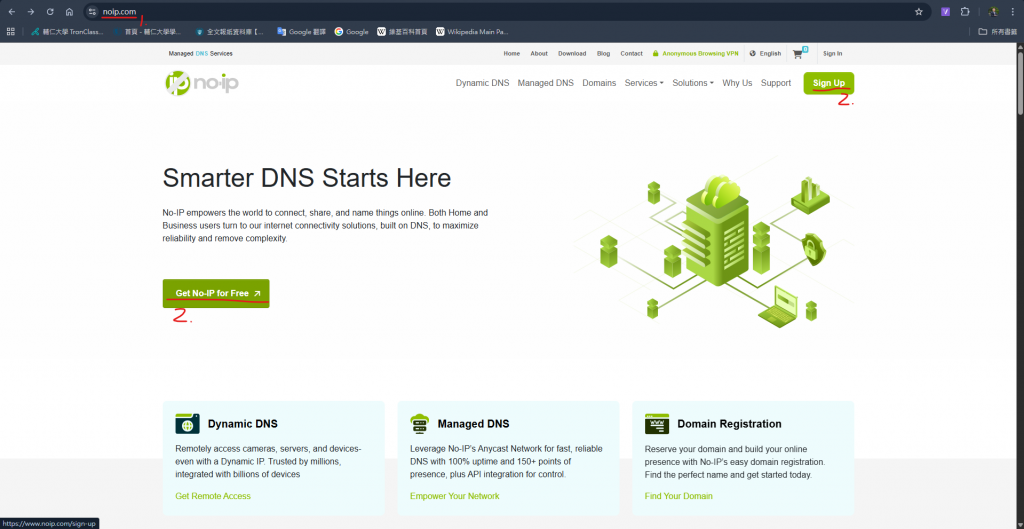
Task: Click the Managed DNS card icon
Action: pos(419,424)
